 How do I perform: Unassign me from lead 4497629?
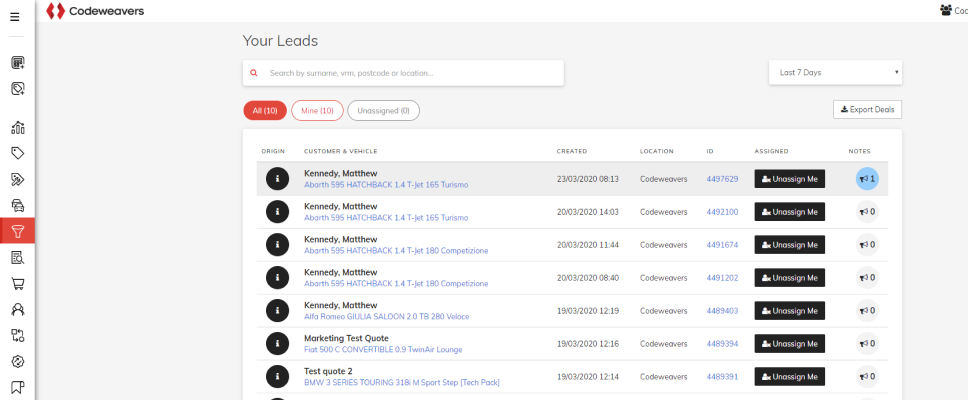coord(790,179)
